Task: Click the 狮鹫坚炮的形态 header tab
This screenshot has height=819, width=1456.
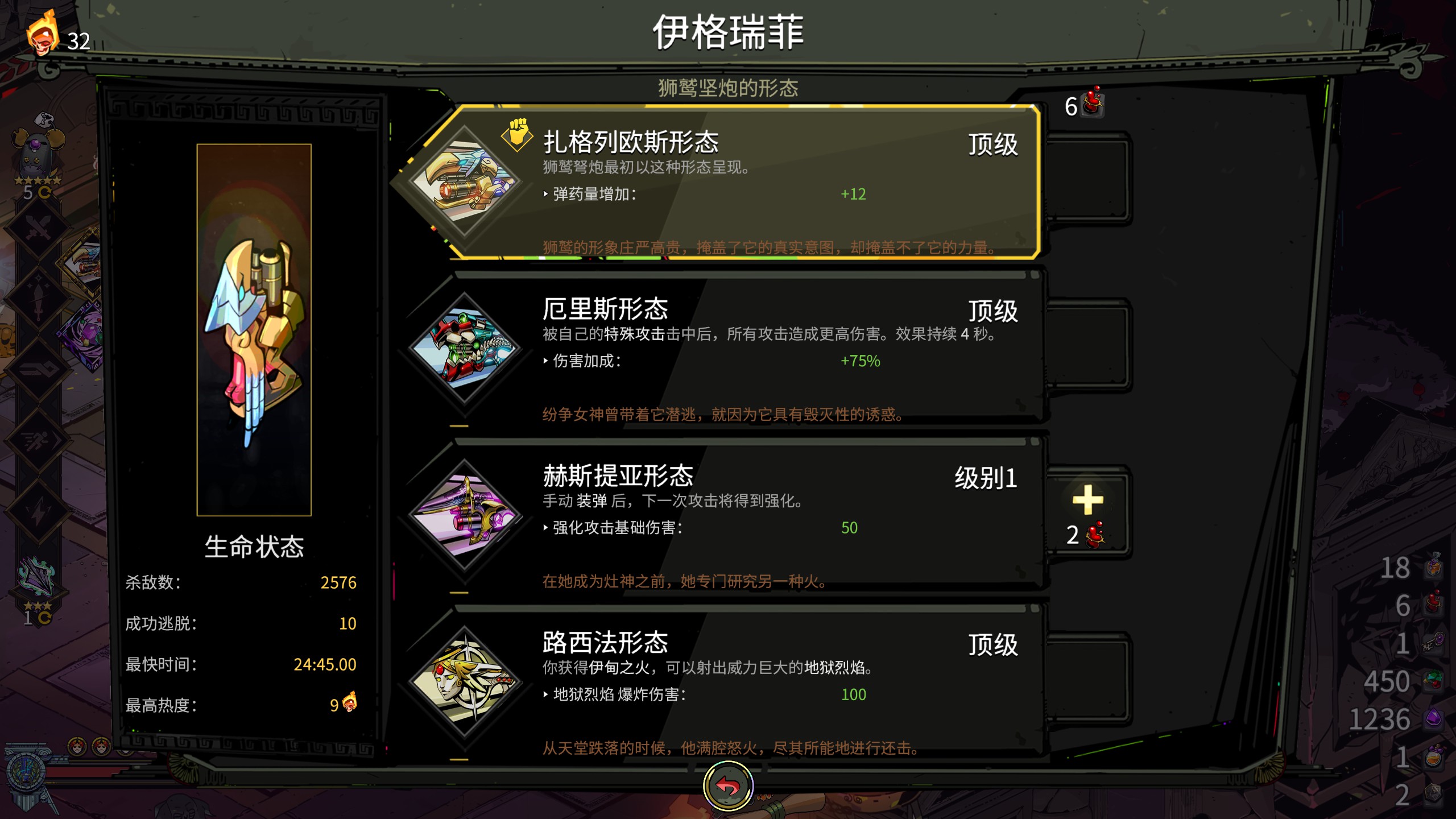Action: [728, 88]
